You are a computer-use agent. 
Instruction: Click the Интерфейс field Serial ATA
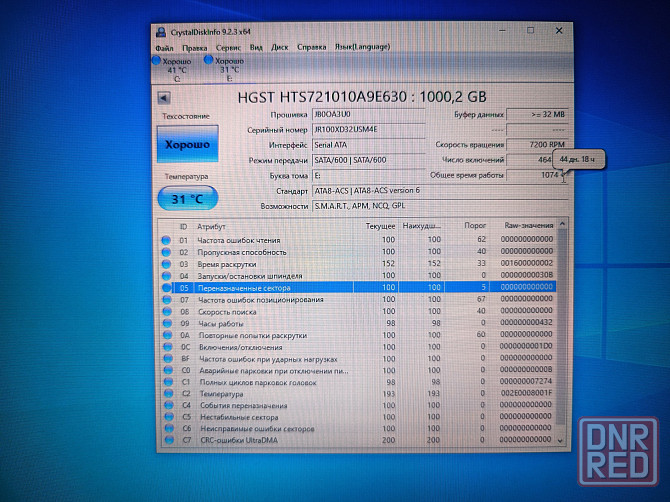369,145
